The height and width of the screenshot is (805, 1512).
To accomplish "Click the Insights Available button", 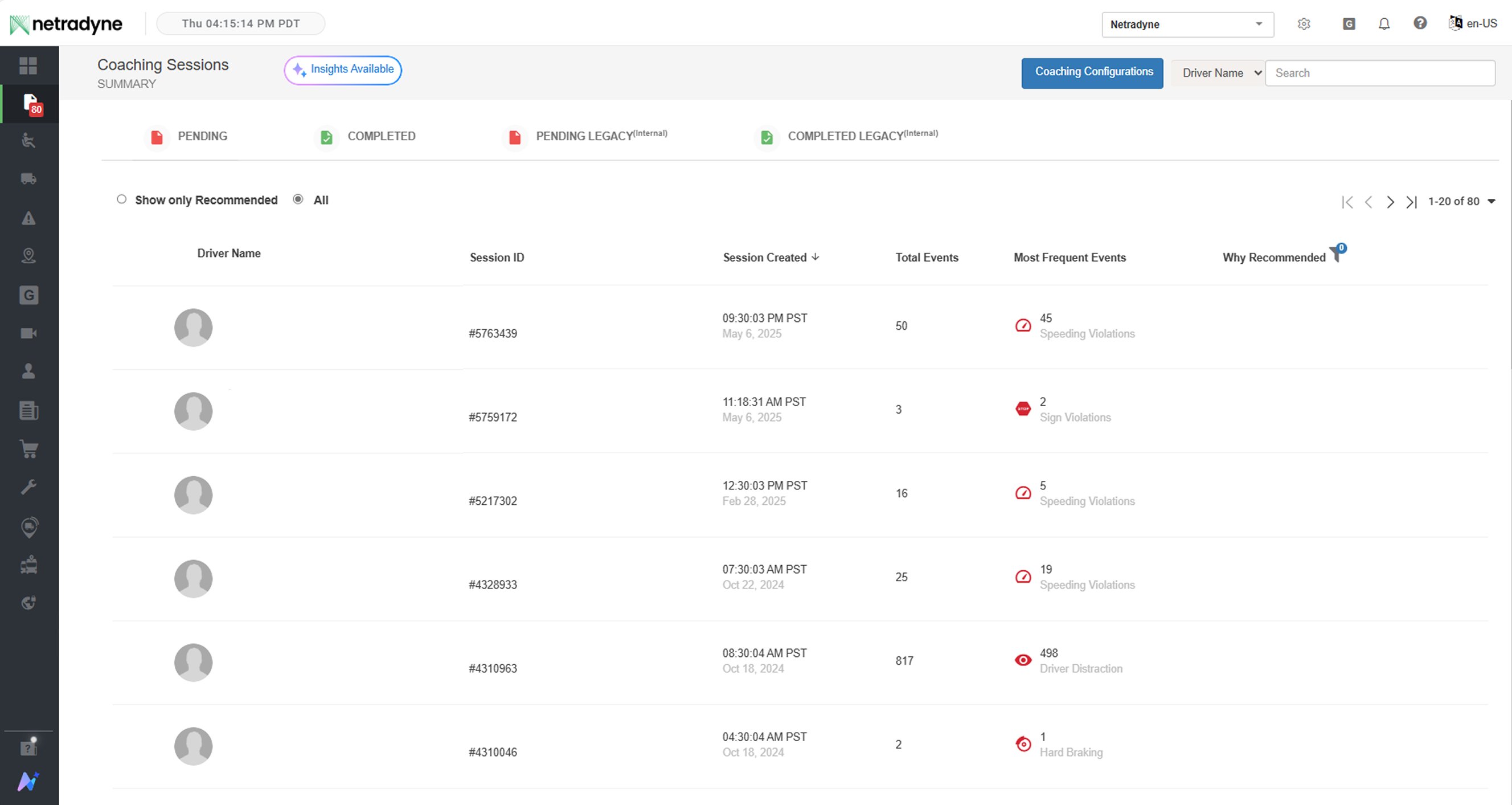I will point(343,70).
